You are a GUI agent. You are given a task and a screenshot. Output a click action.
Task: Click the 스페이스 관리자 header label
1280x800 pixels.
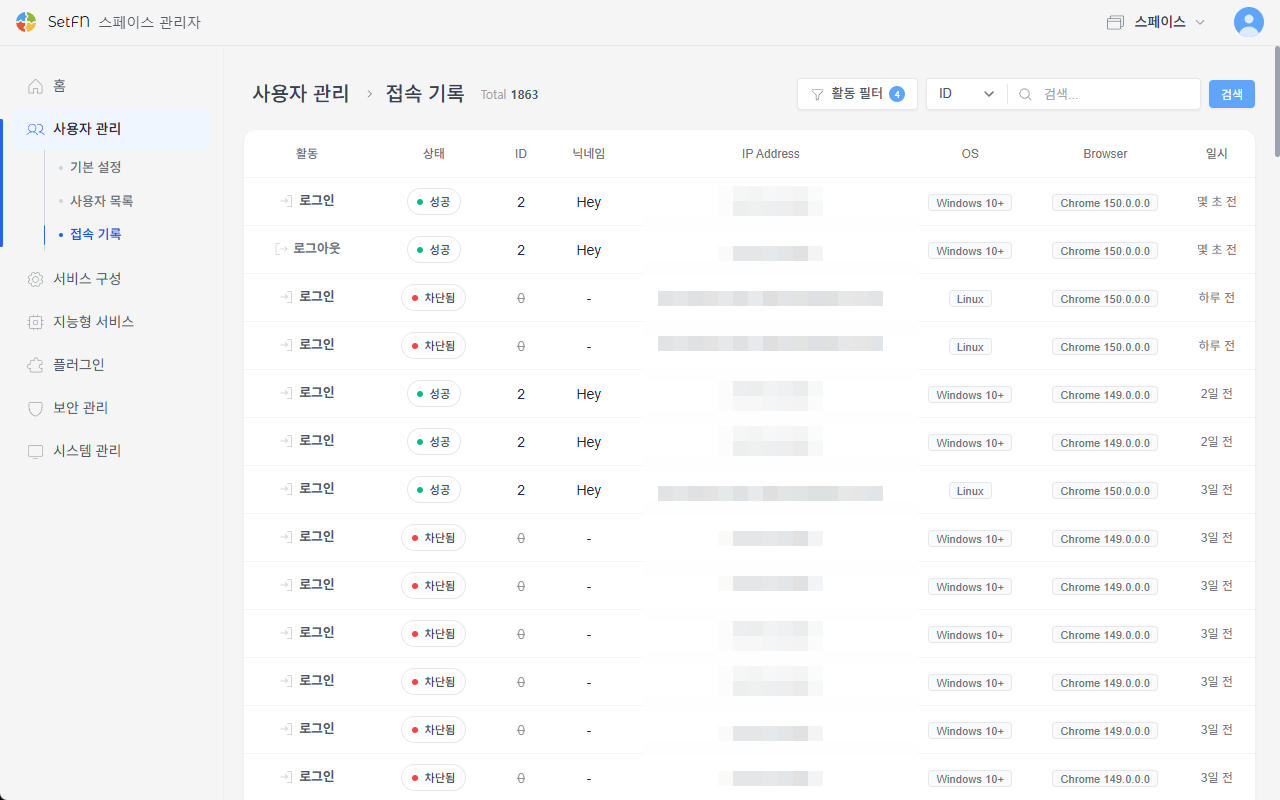(x=150, y=22)
